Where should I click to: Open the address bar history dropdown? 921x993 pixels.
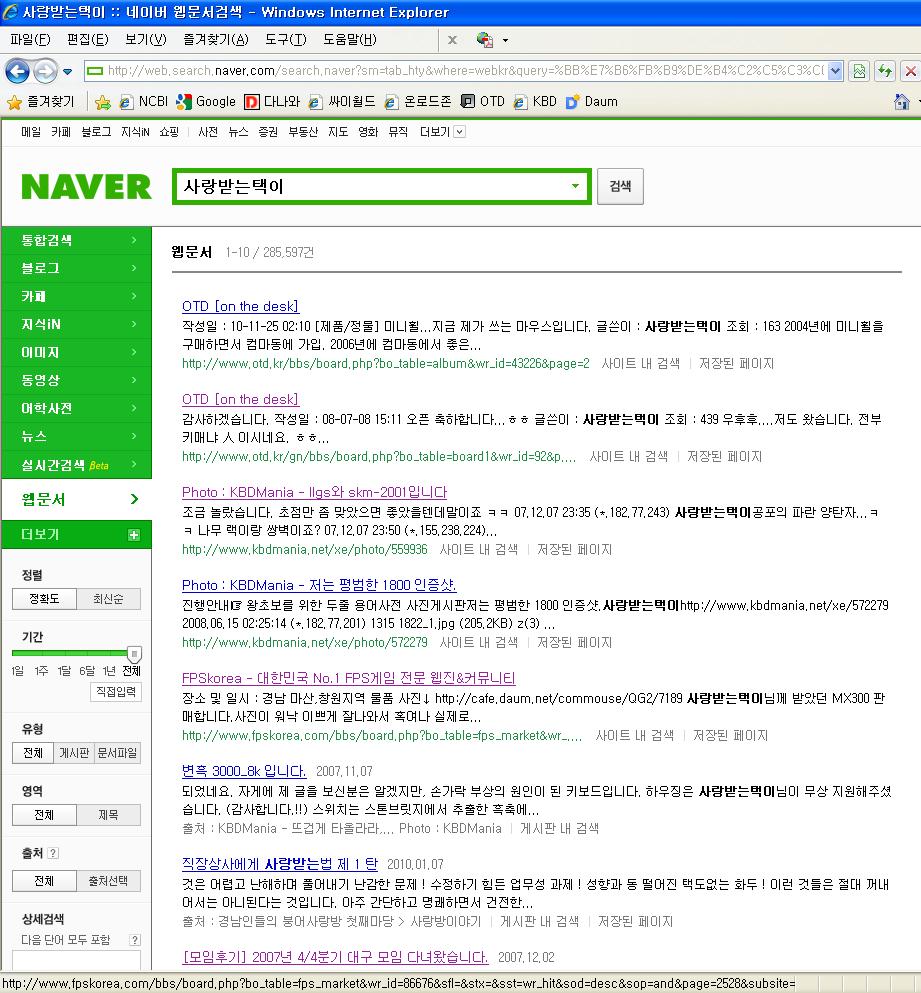coord(835,71)
